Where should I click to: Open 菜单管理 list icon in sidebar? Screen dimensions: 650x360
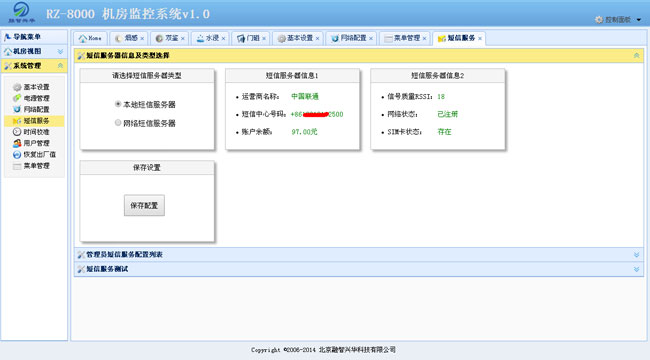tap(17, 166)
